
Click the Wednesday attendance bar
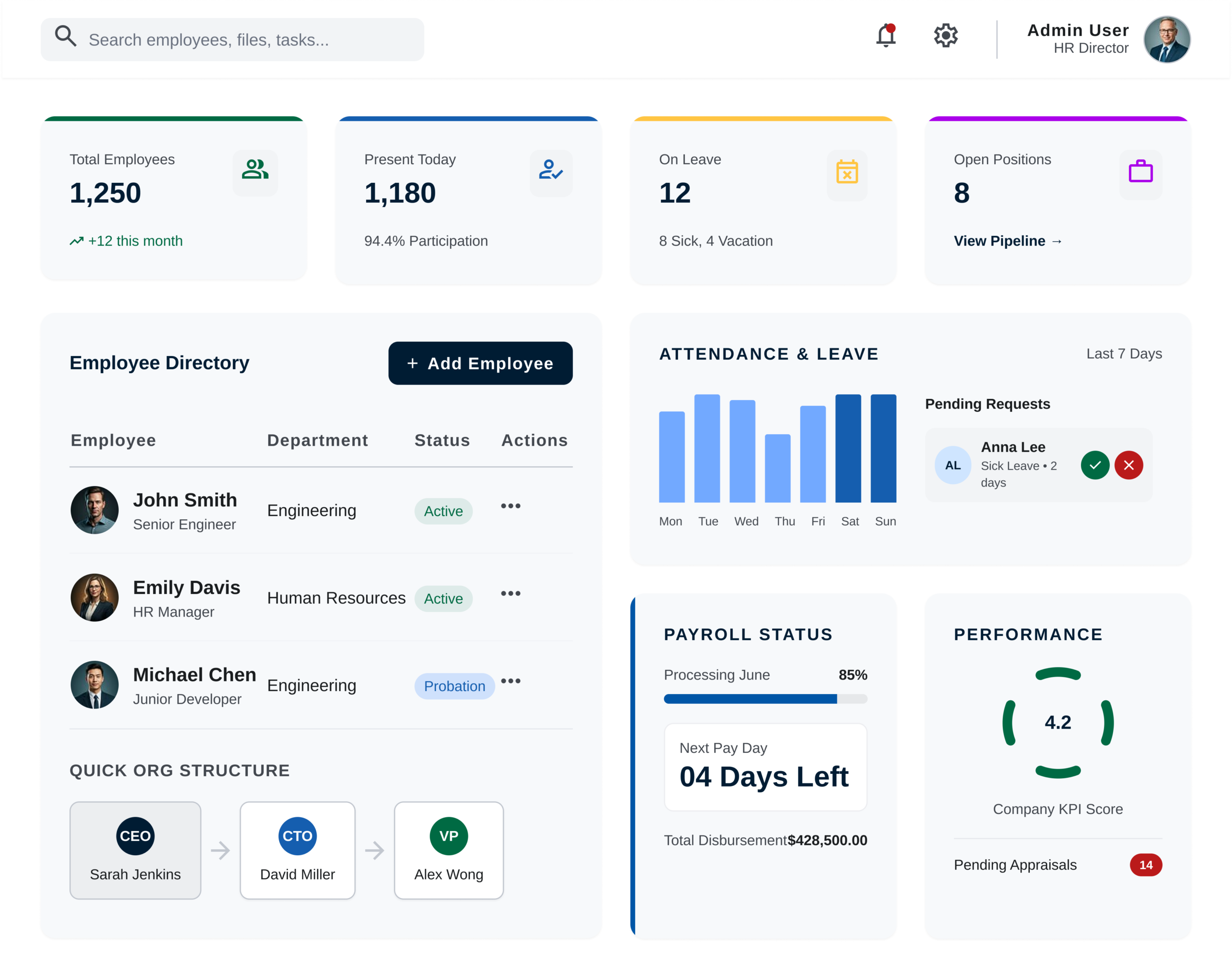tap(742, 451)
